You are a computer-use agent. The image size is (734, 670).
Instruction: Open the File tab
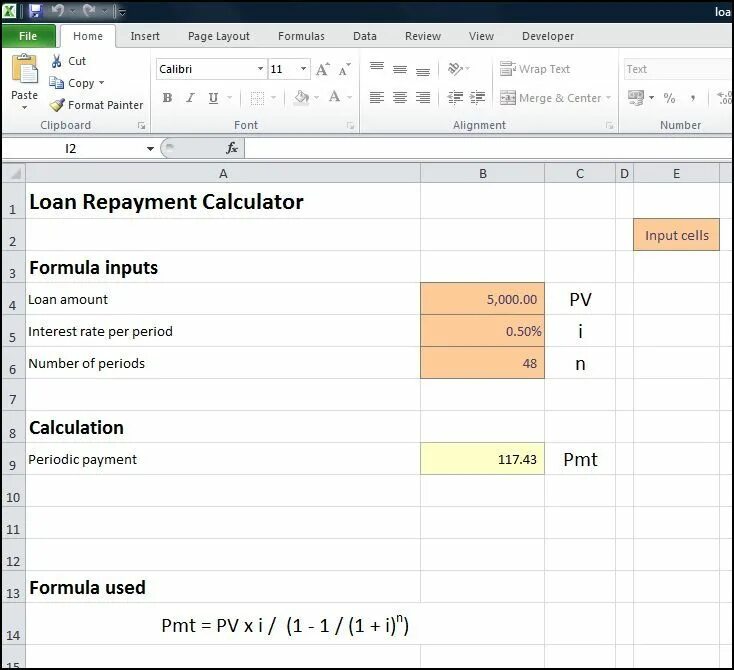pyautogui.click(x=28, y=36)
